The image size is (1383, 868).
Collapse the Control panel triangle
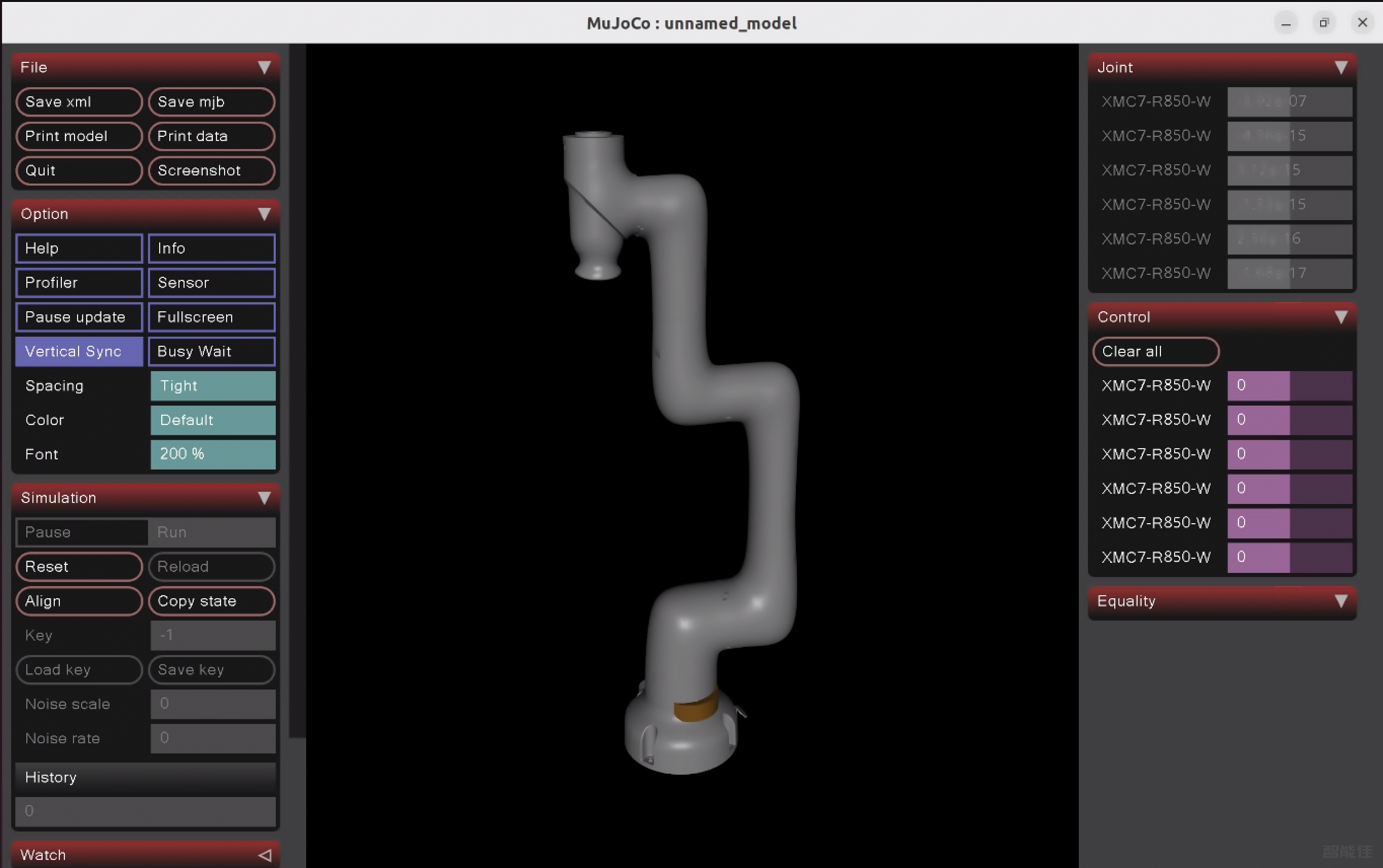(x=1341, y=317)
